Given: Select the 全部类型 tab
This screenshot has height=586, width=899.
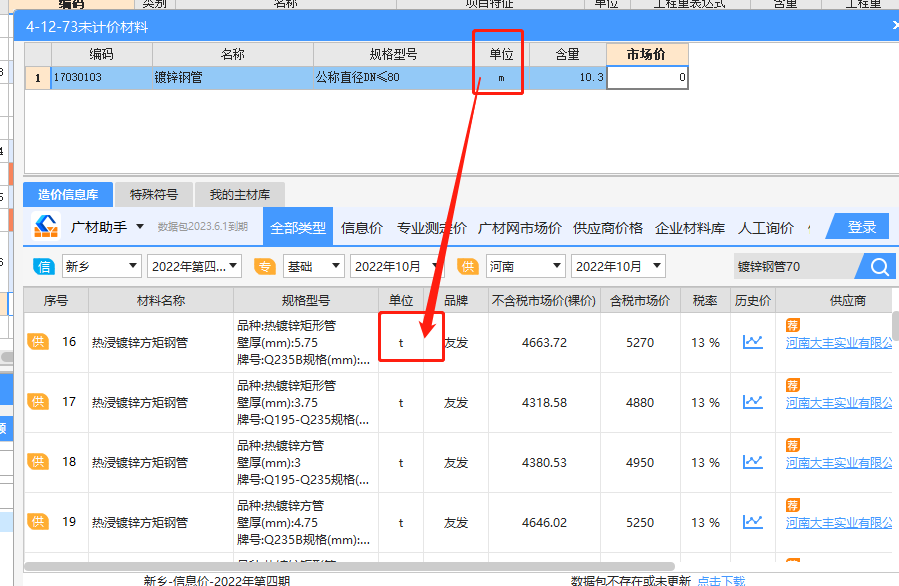Looking at the screenshot, I should pyautogui.click(x=298, y=228).
